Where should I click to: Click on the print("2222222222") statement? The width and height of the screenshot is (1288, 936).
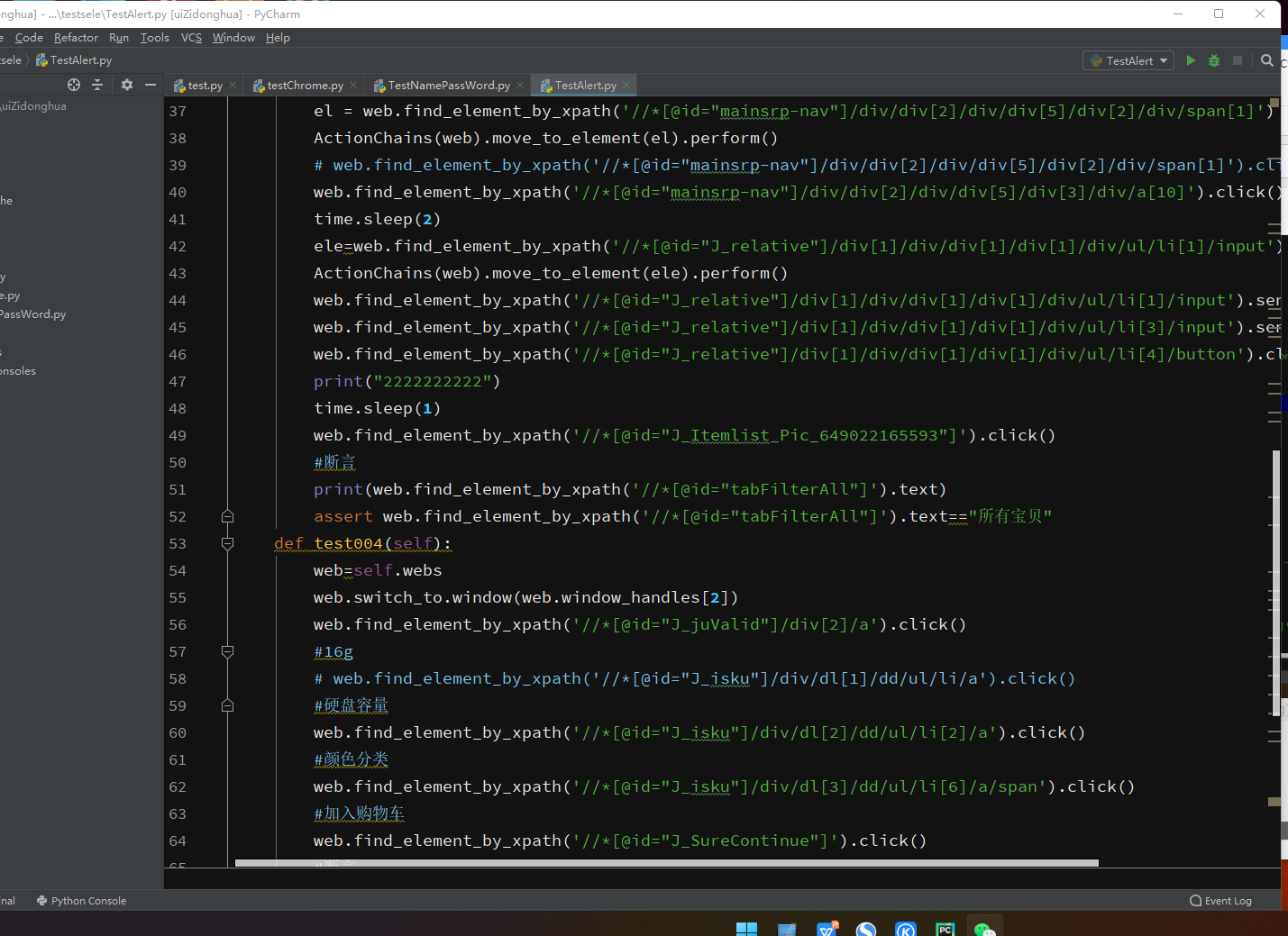(x=406, y=381)
